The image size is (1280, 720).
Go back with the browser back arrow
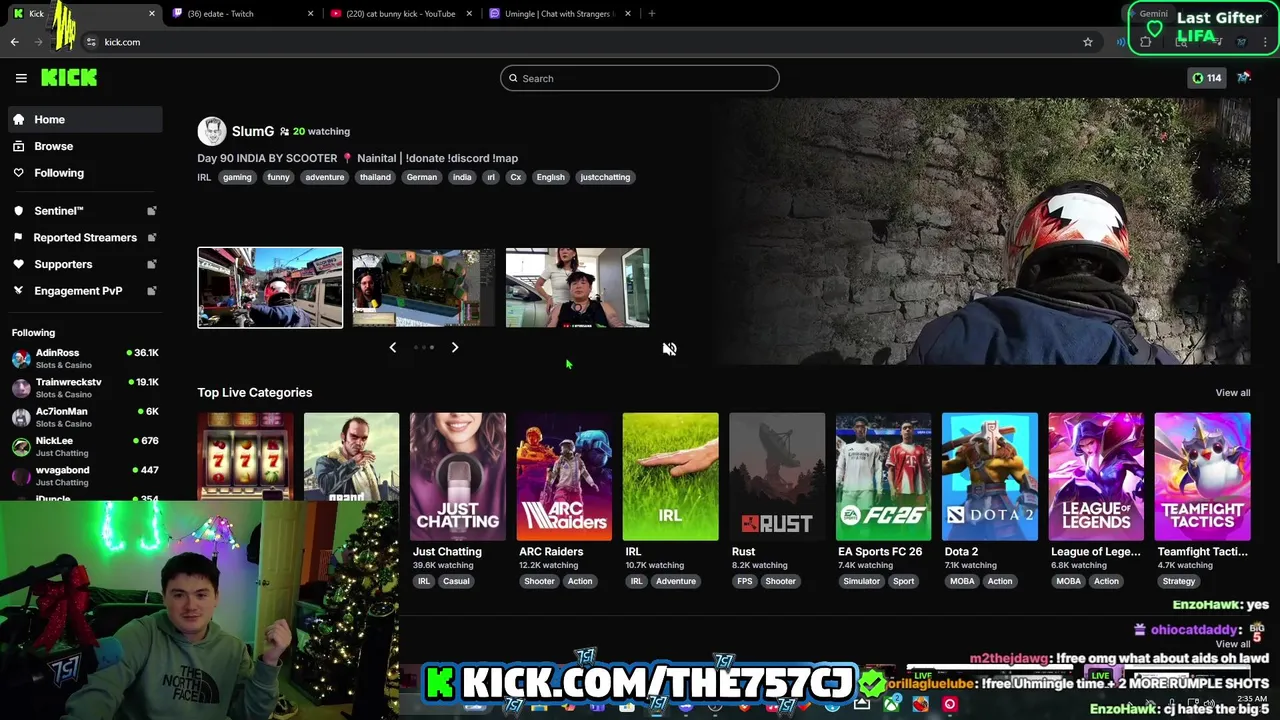click(x=15, y=42)
